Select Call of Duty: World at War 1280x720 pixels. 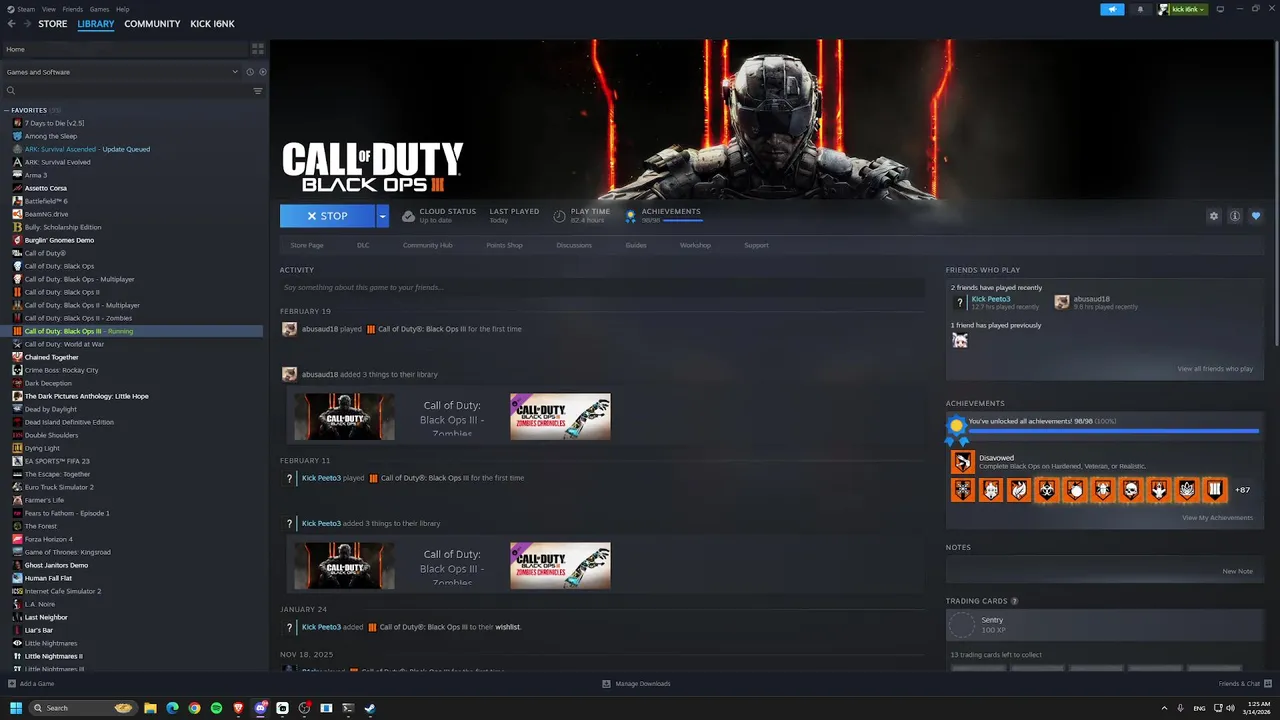pyautogui.click(x=64, y=344)
